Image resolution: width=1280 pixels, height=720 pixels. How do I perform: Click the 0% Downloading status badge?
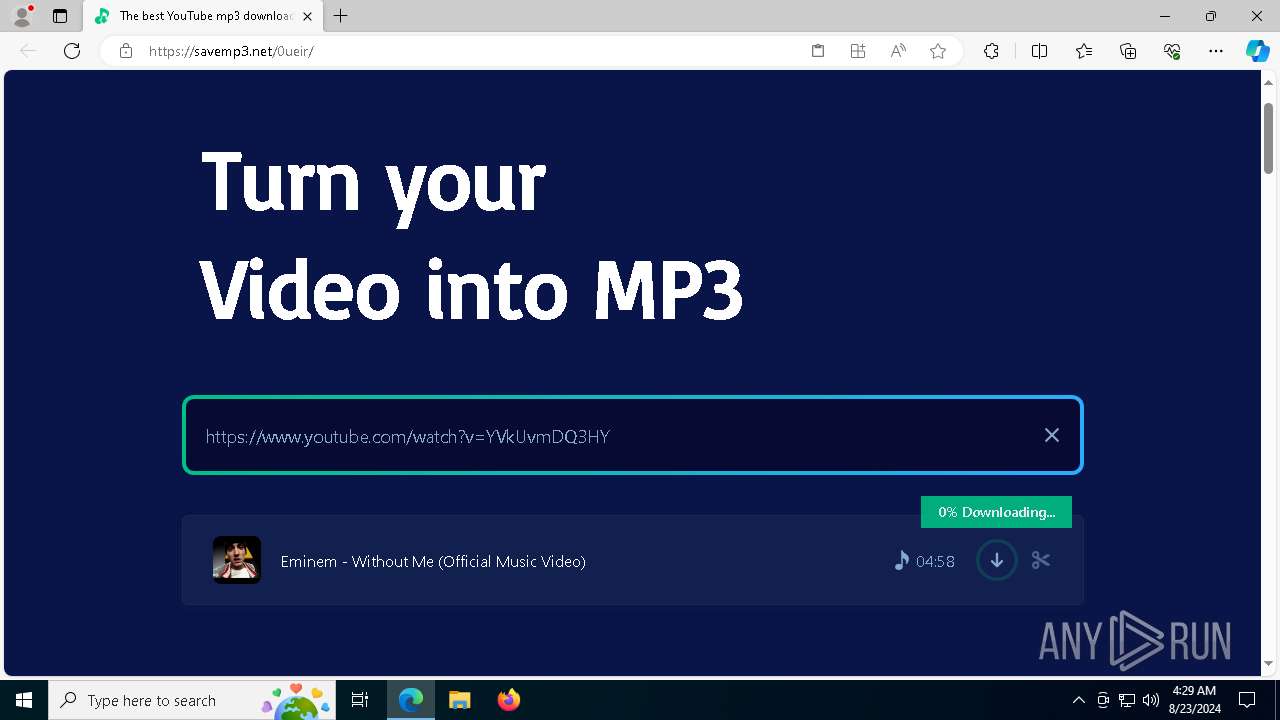click(x=996, y=512)
